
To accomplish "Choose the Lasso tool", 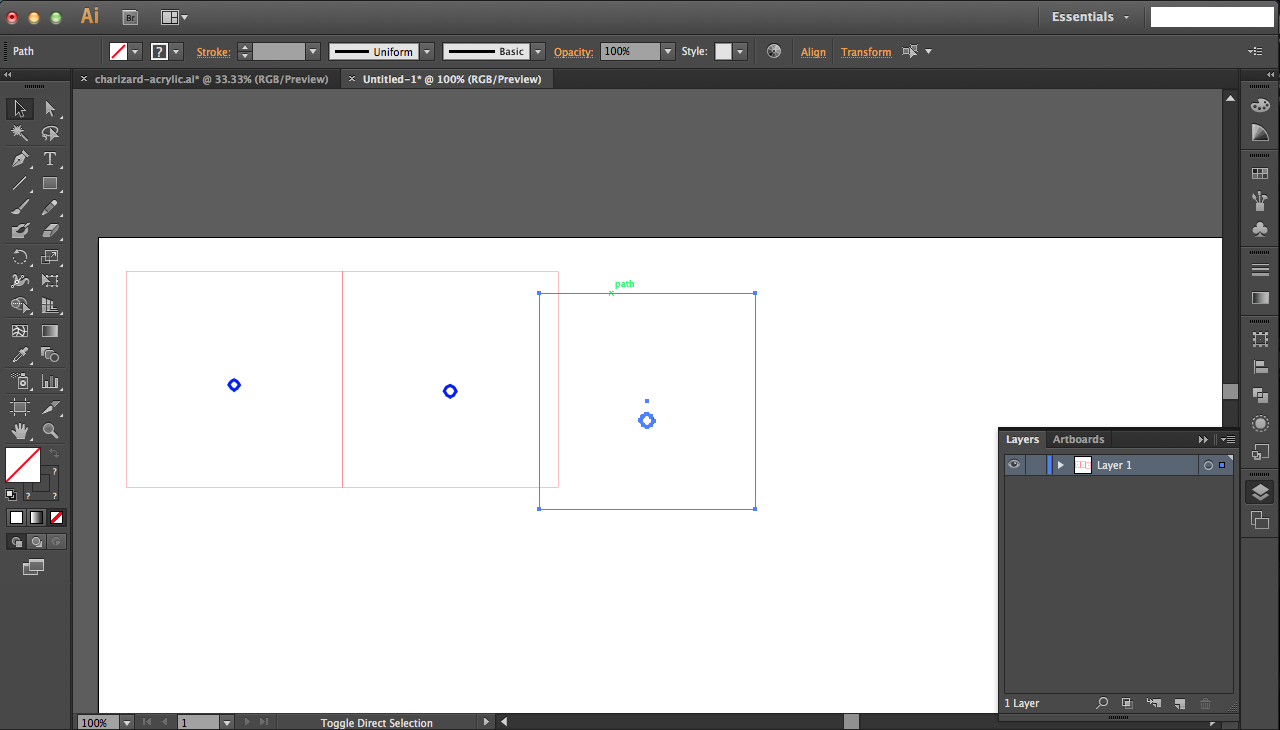I will [x=50, y=134].
